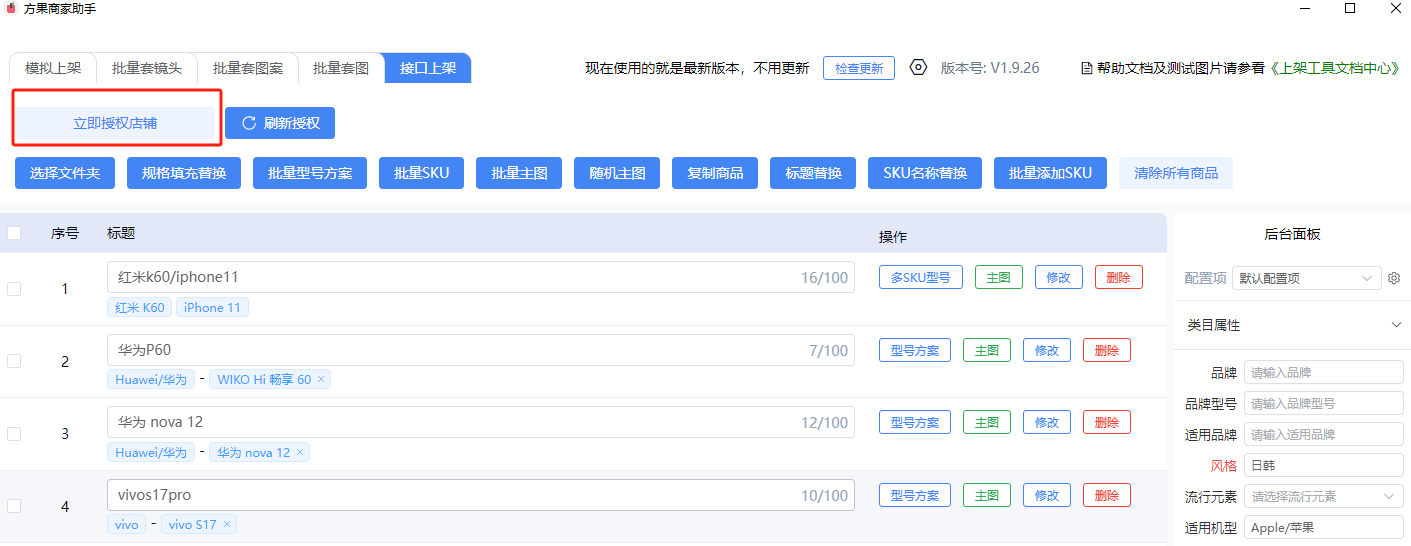
Task: Click the 风格 field containing 日韩
Action: [x=1324, y=465]
